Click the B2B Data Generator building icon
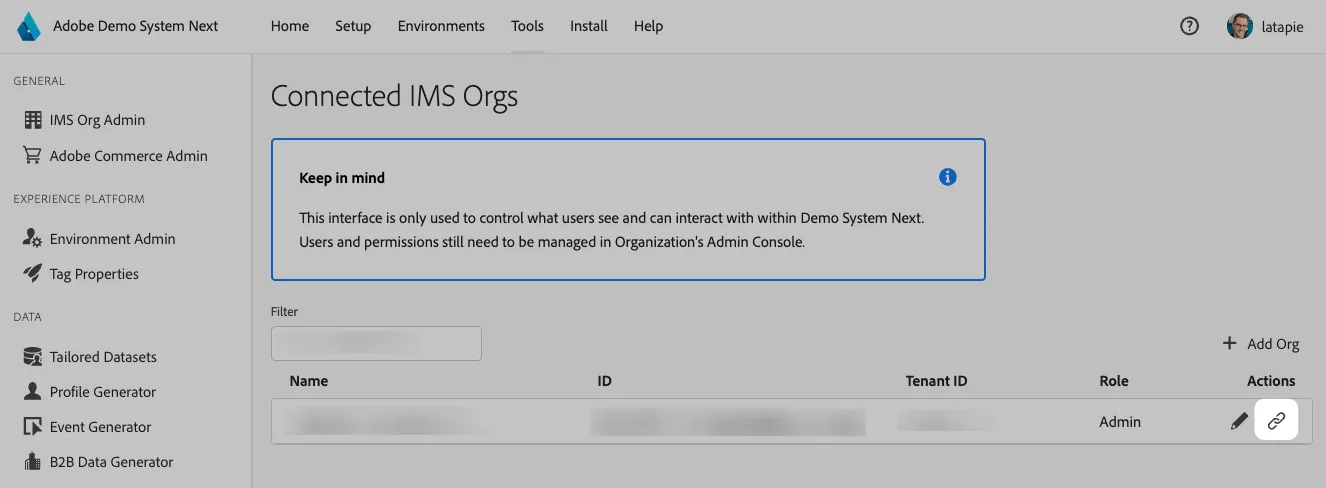Image resolution: width=1326 pixels, height=488 pixels. pos(32,462)
